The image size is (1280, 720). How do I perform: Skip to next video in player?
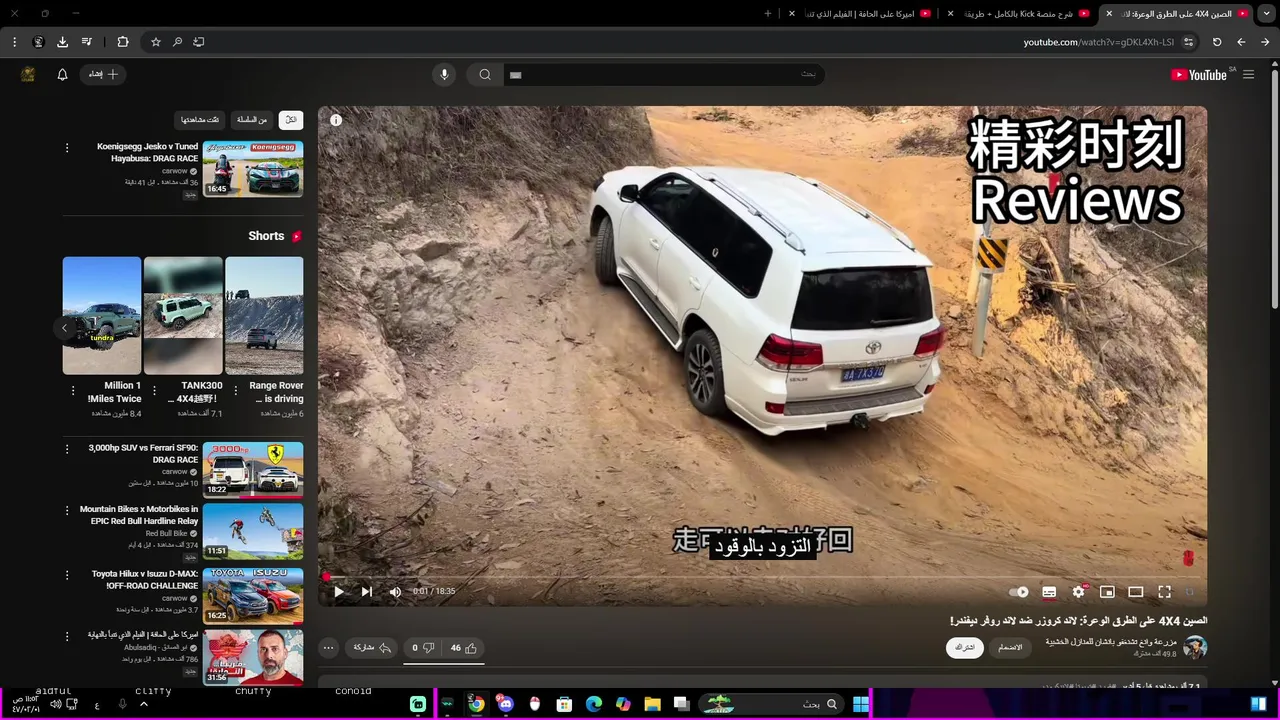(x=367, y=592)
